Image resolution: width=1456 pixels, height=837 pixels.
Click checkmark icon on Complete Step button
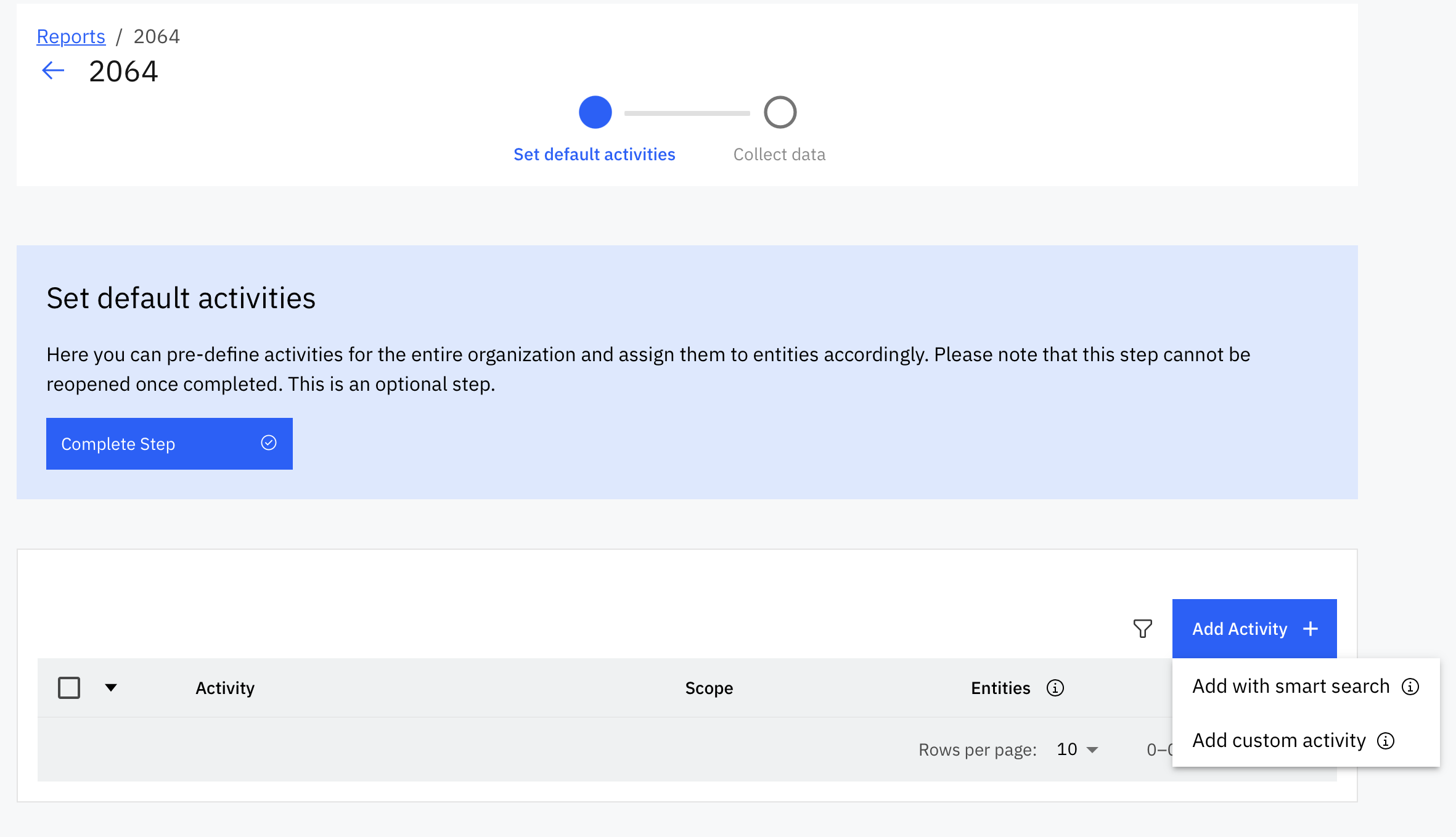coord(268,443)
